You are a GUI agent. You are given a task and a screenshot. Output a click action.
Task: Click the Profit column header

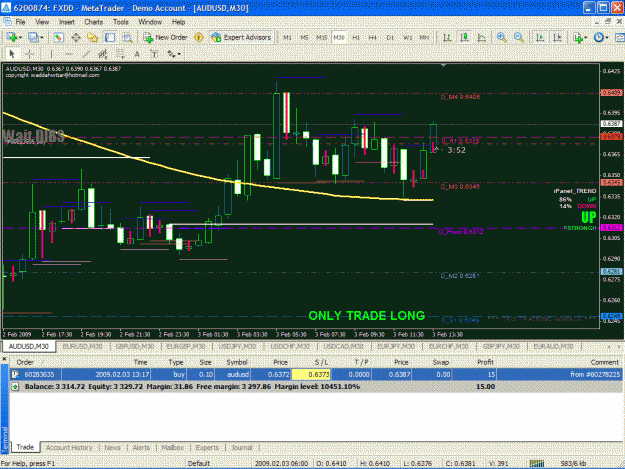(x=485, y=362)
